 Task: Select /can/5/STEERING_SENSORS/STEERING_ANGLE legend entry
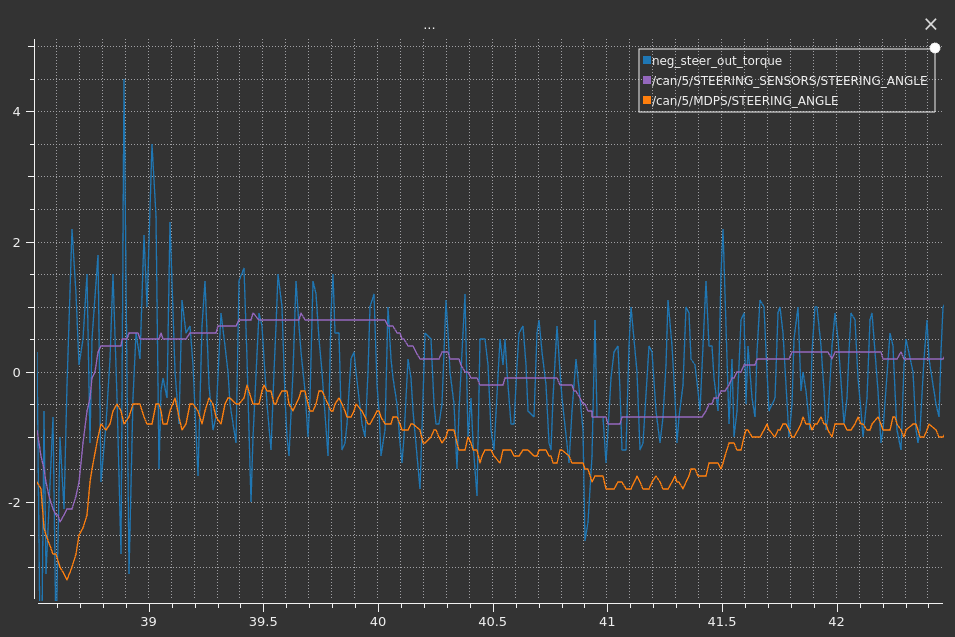(x=790, y=81)
